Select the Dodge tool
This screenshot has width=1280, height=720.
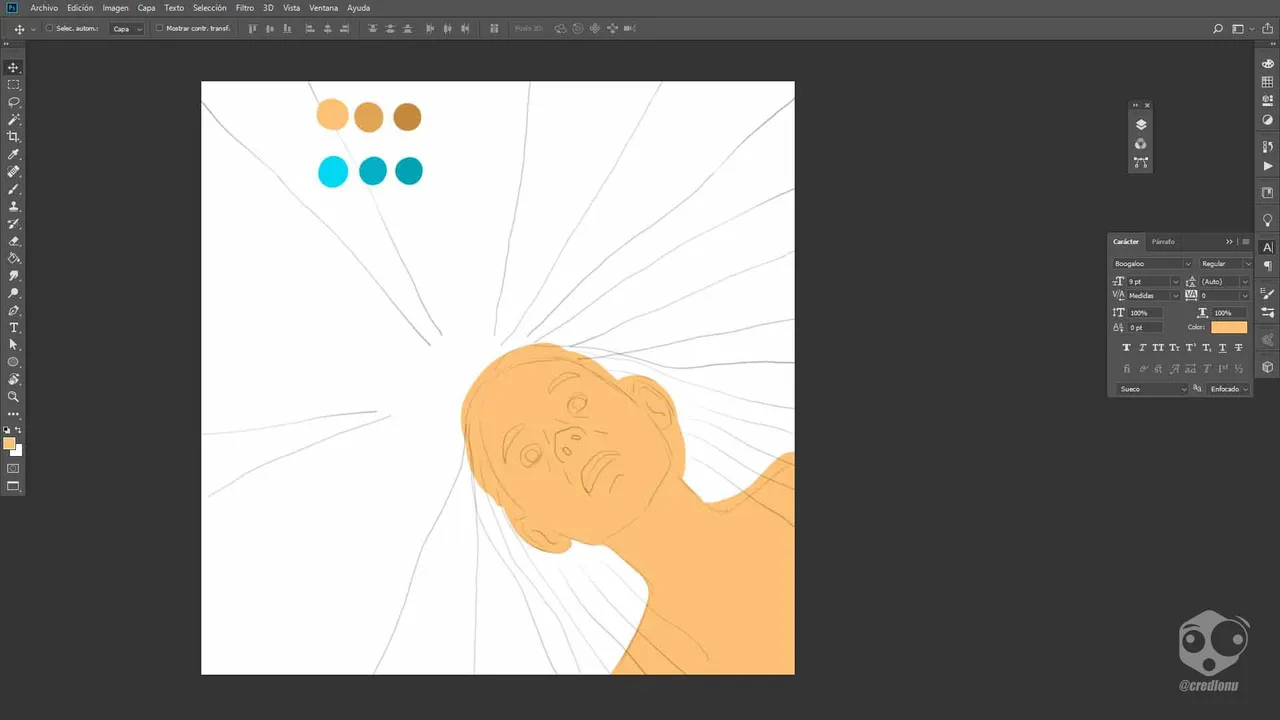pos(14,293)
